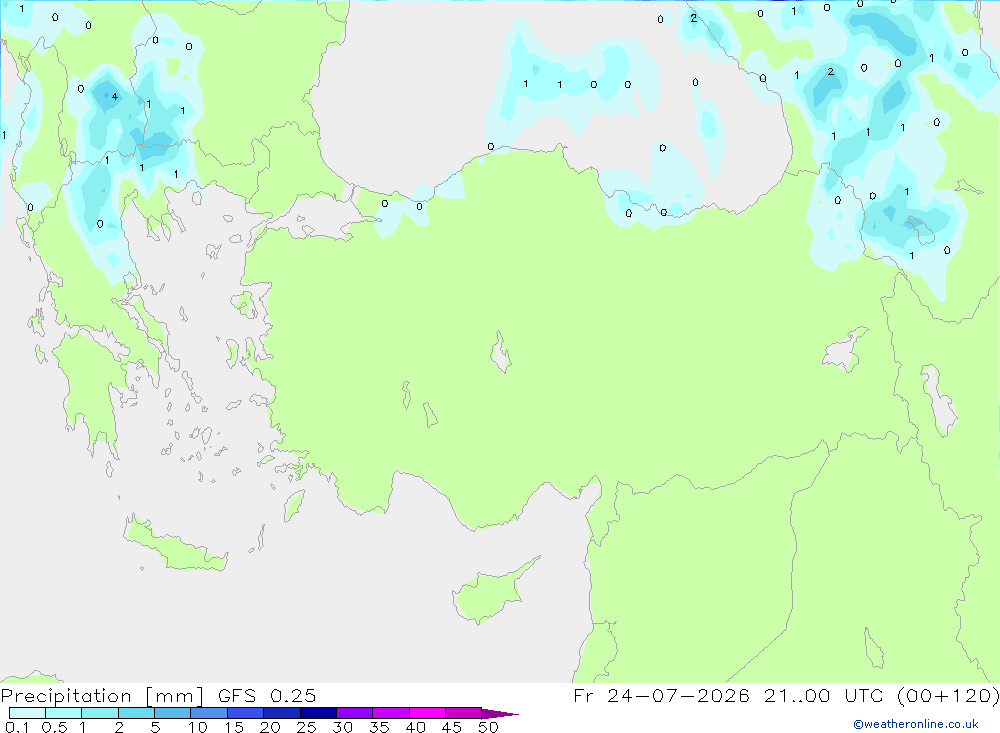
Task: Click the legend label "25"
Action: tap(307, 727)
